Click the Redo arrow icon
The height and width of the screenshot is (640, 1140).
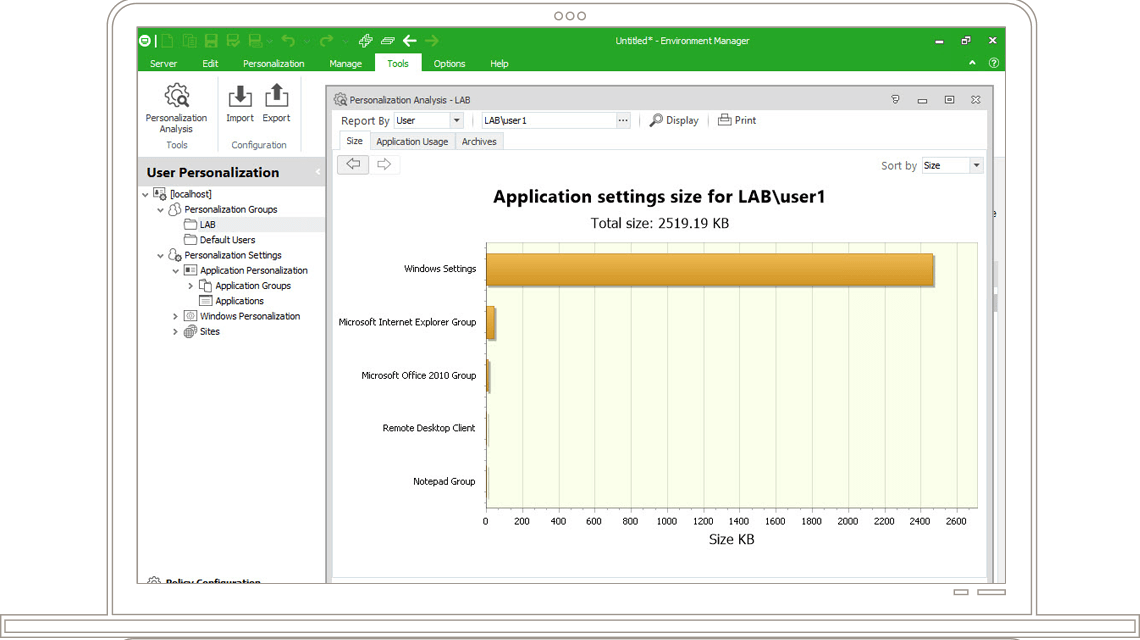click(326, 41)
